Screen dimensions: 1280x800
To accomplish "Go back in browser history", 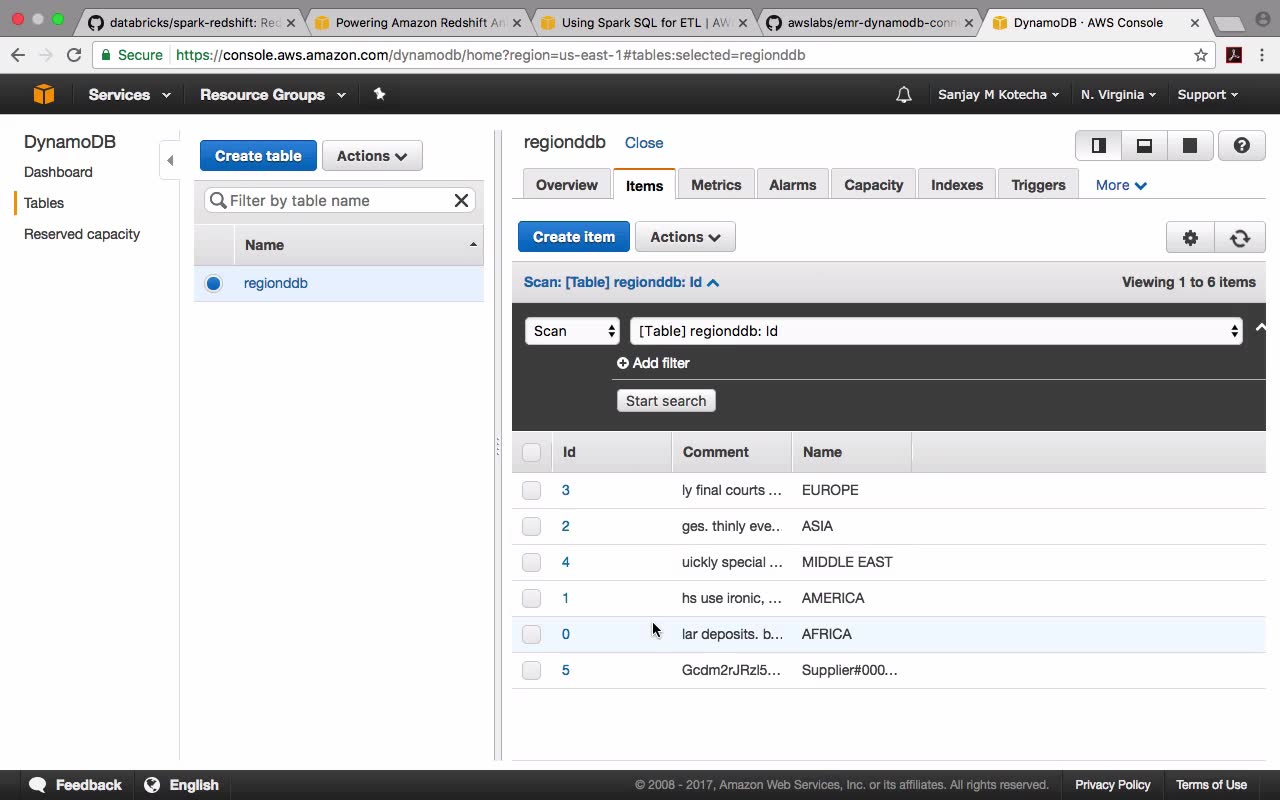I will [18, 55].
